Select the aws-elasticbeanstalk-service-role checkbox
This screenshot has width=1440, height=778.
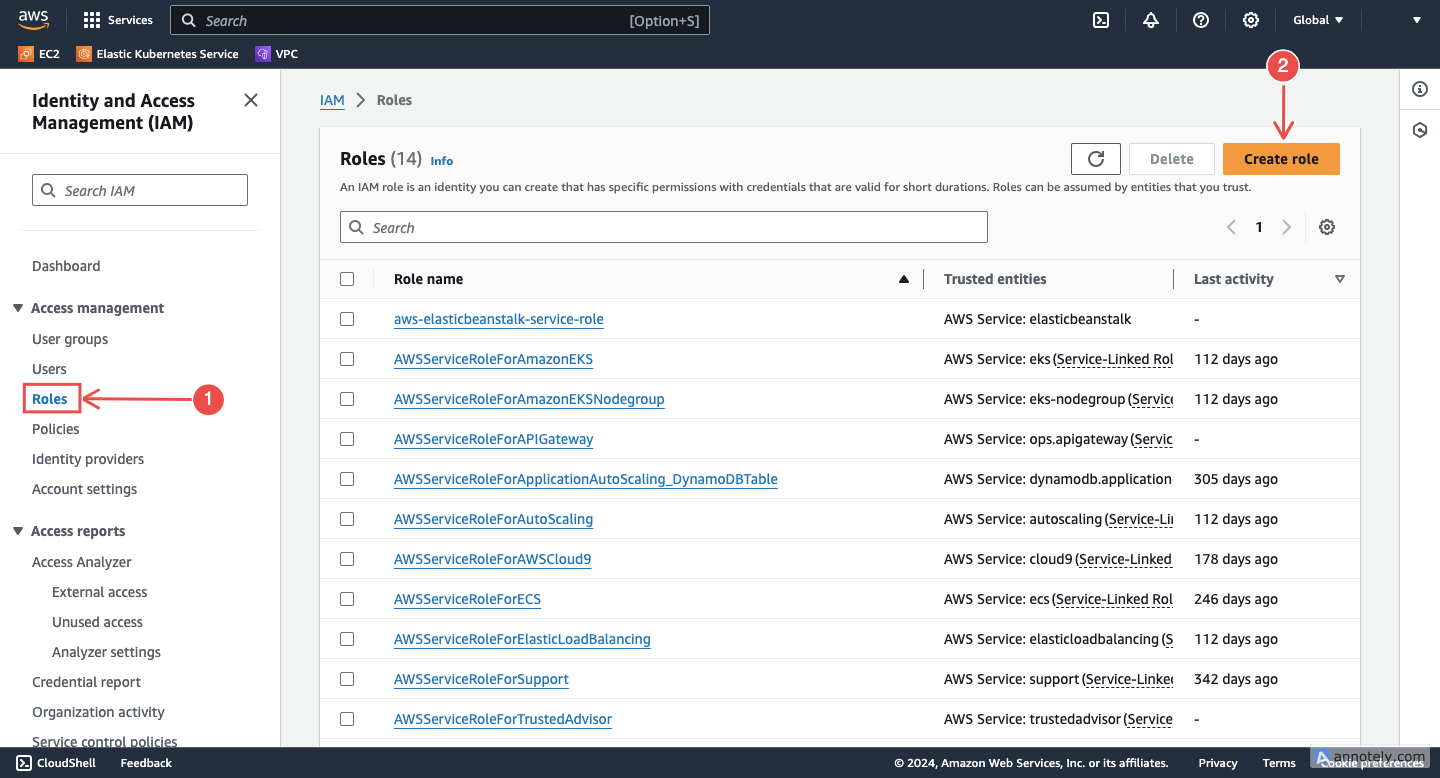click(347, 319)
